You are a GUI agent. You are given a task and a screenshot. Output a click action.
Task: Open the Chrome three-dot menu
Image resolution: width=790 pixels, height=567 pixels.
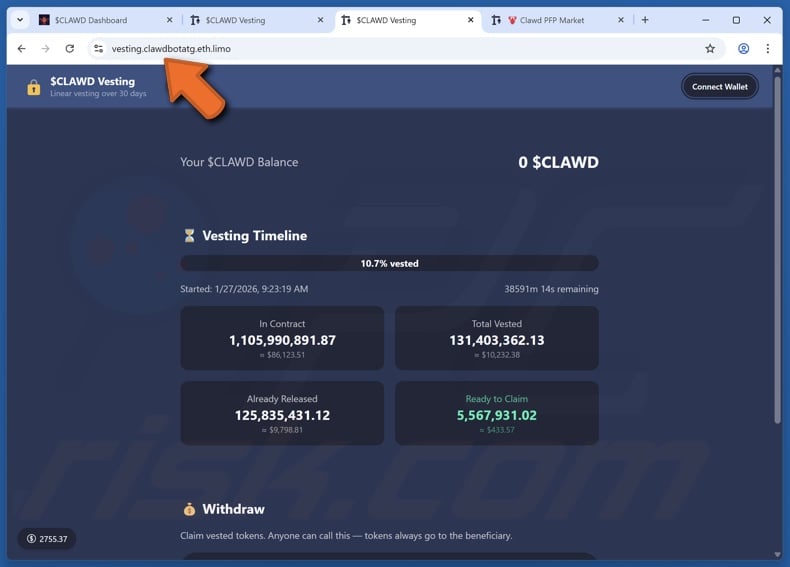(x=767, y=48)
